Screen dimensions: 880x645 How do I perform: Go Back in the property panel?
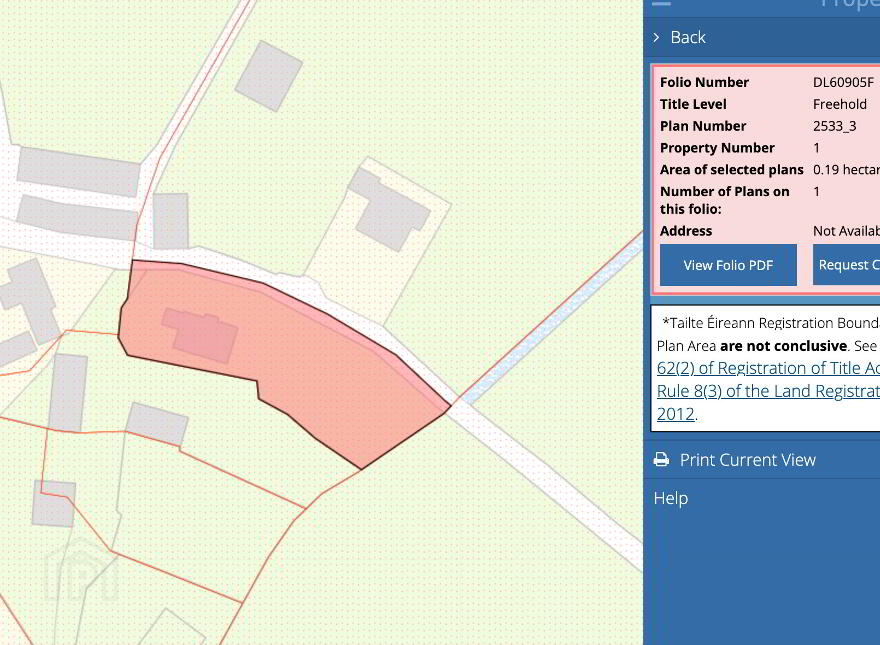tap(688, 38)
